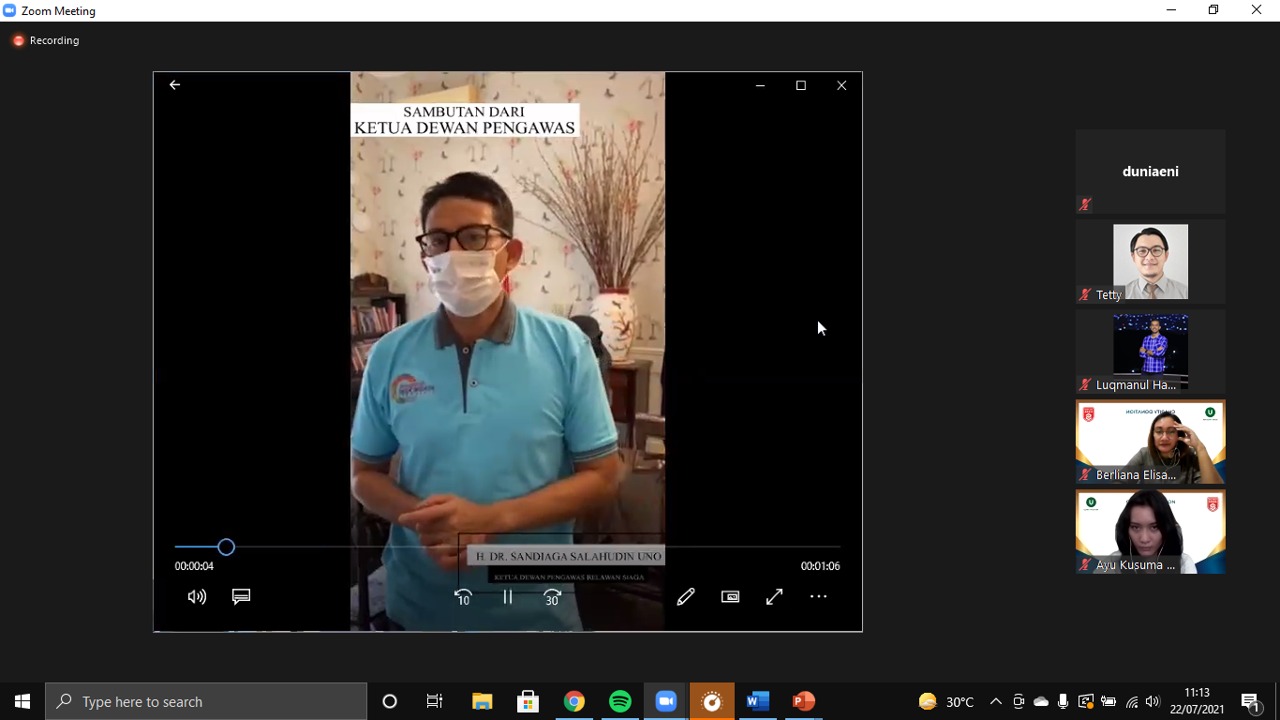Open PowerPoint from the taskbar
This screenshot has width=1280, height=720.
pos(803,701)
